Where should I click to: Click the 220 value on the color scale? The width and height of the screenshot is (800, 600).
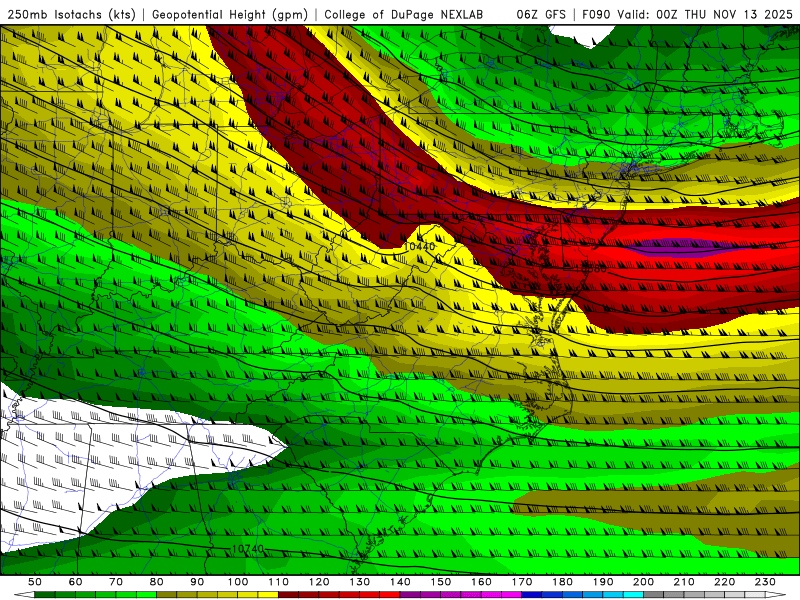(724, 582)
